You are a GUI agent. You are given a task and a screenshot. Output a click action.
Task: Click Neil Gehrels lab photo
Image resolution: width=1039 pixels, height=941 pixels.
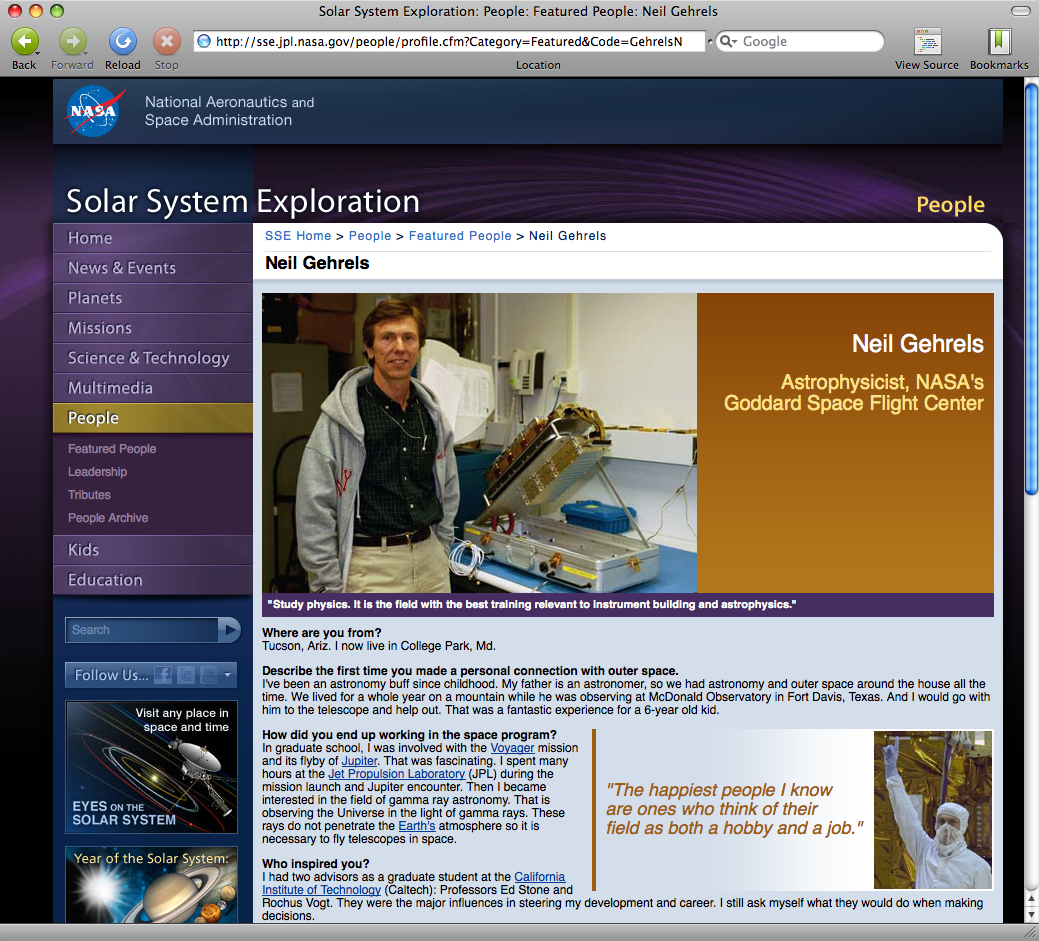click(479, 443)
